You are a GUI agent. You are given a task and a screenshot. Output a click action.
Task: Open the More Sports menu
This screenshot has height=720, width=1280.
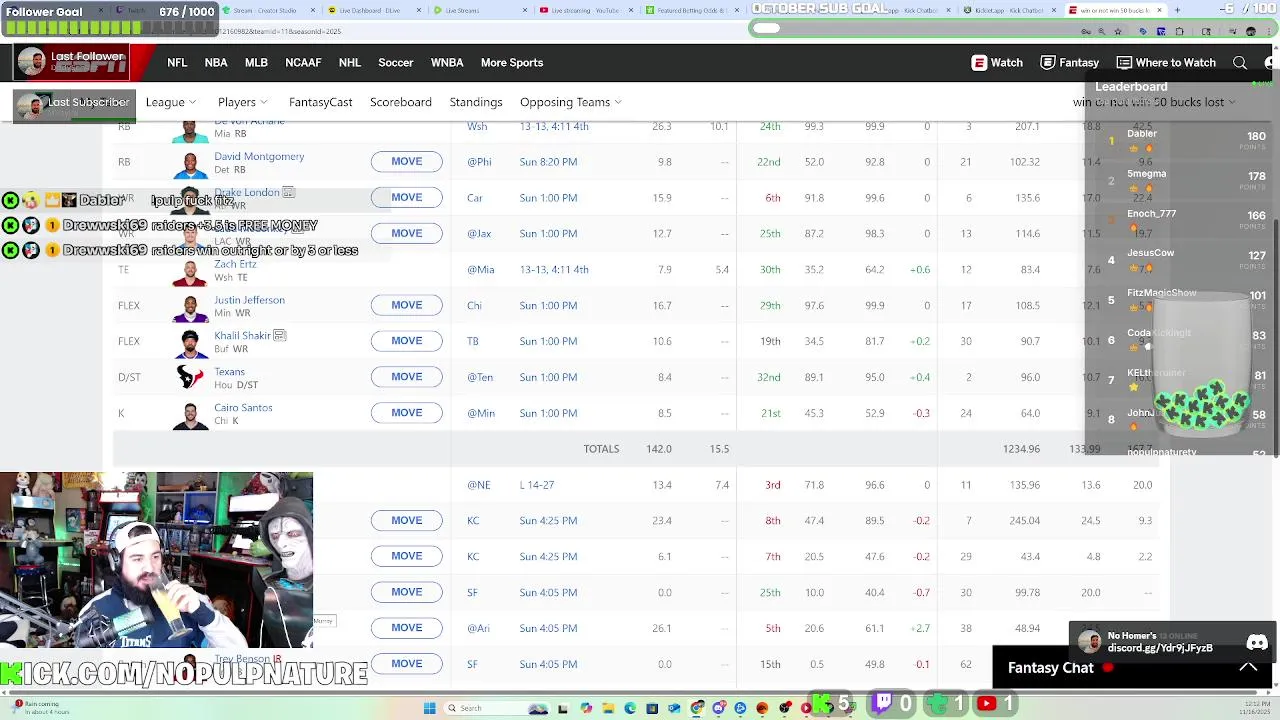(x=512, y=62)
